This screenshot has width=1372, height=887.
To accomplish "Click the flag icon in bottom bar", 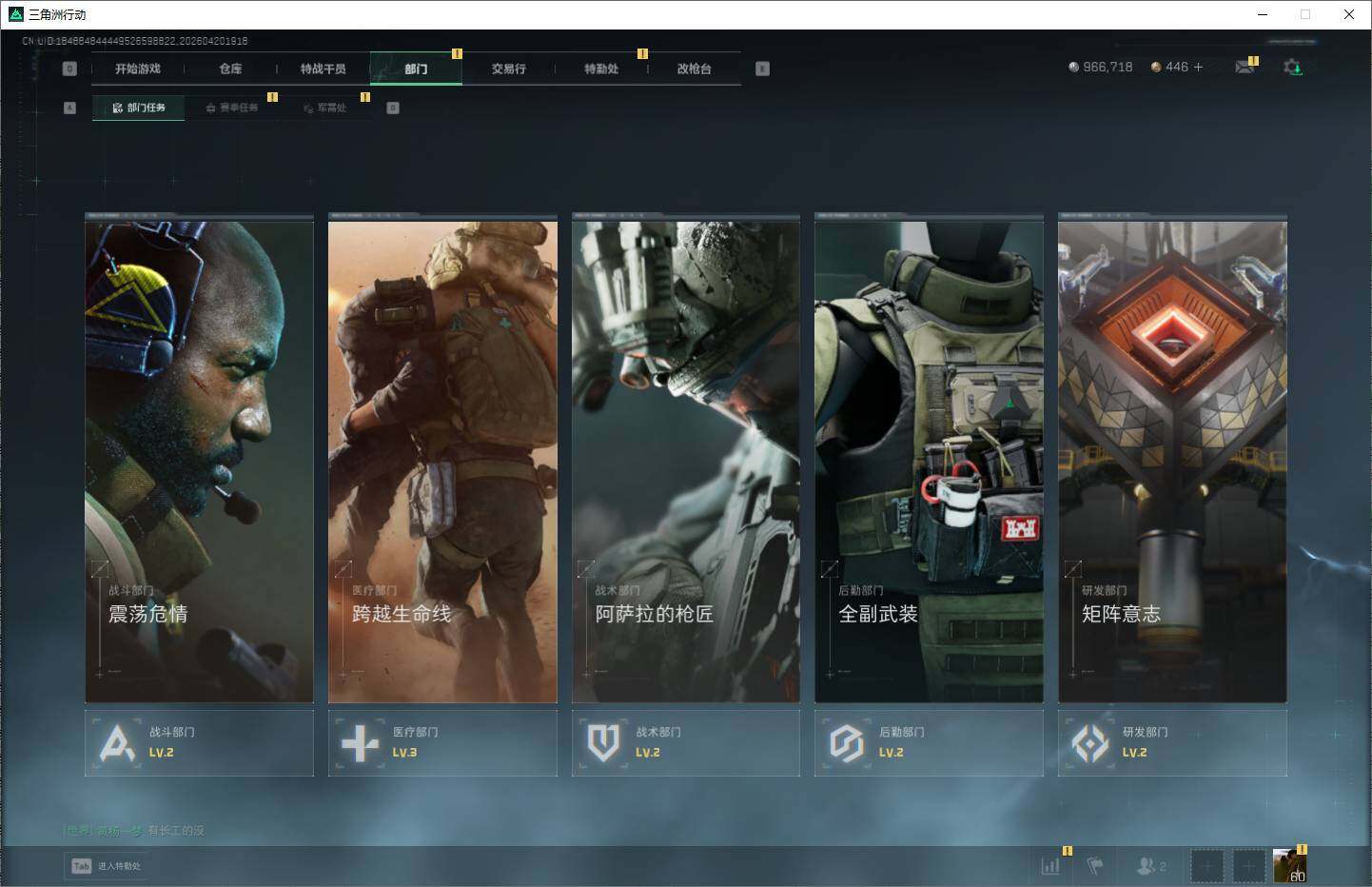I will coord(1095,865).
